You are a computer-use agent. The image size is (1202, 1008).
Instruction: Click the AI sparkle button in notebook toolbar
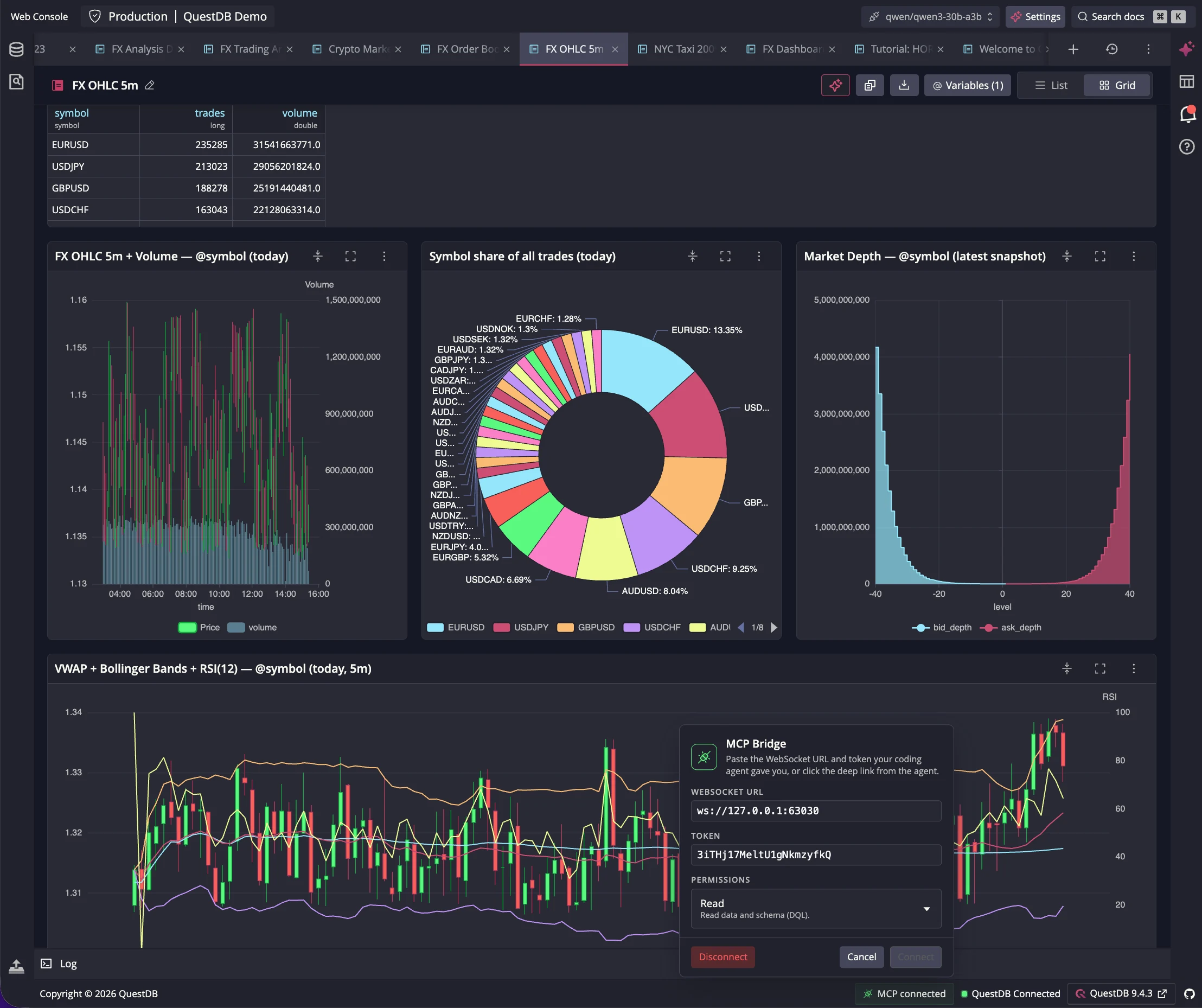tap(835, 85)
